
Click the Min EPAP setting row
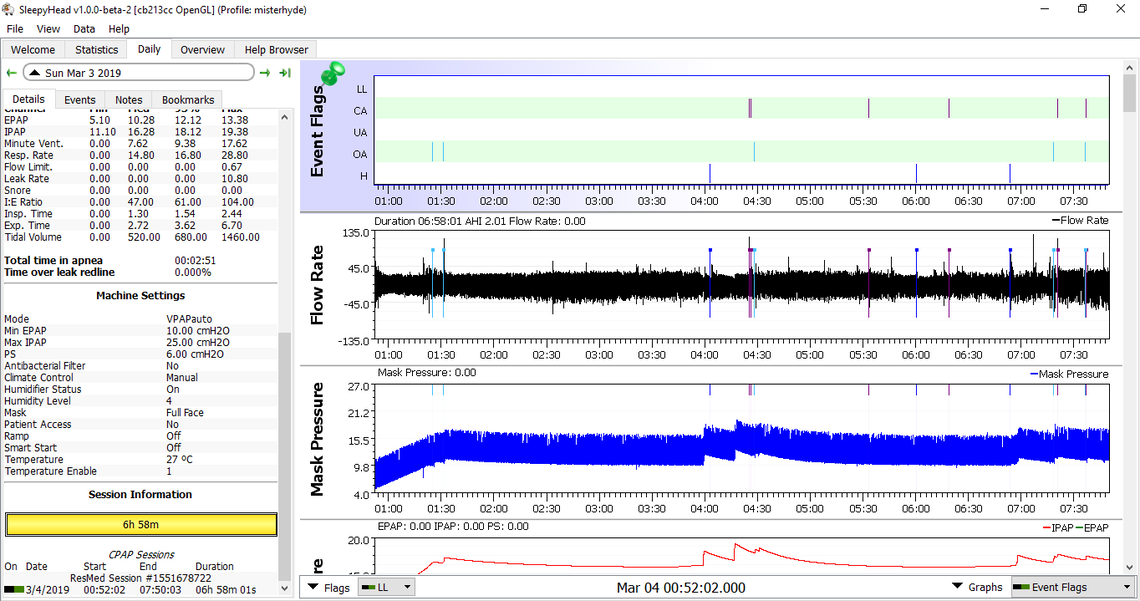pos(140,330)
